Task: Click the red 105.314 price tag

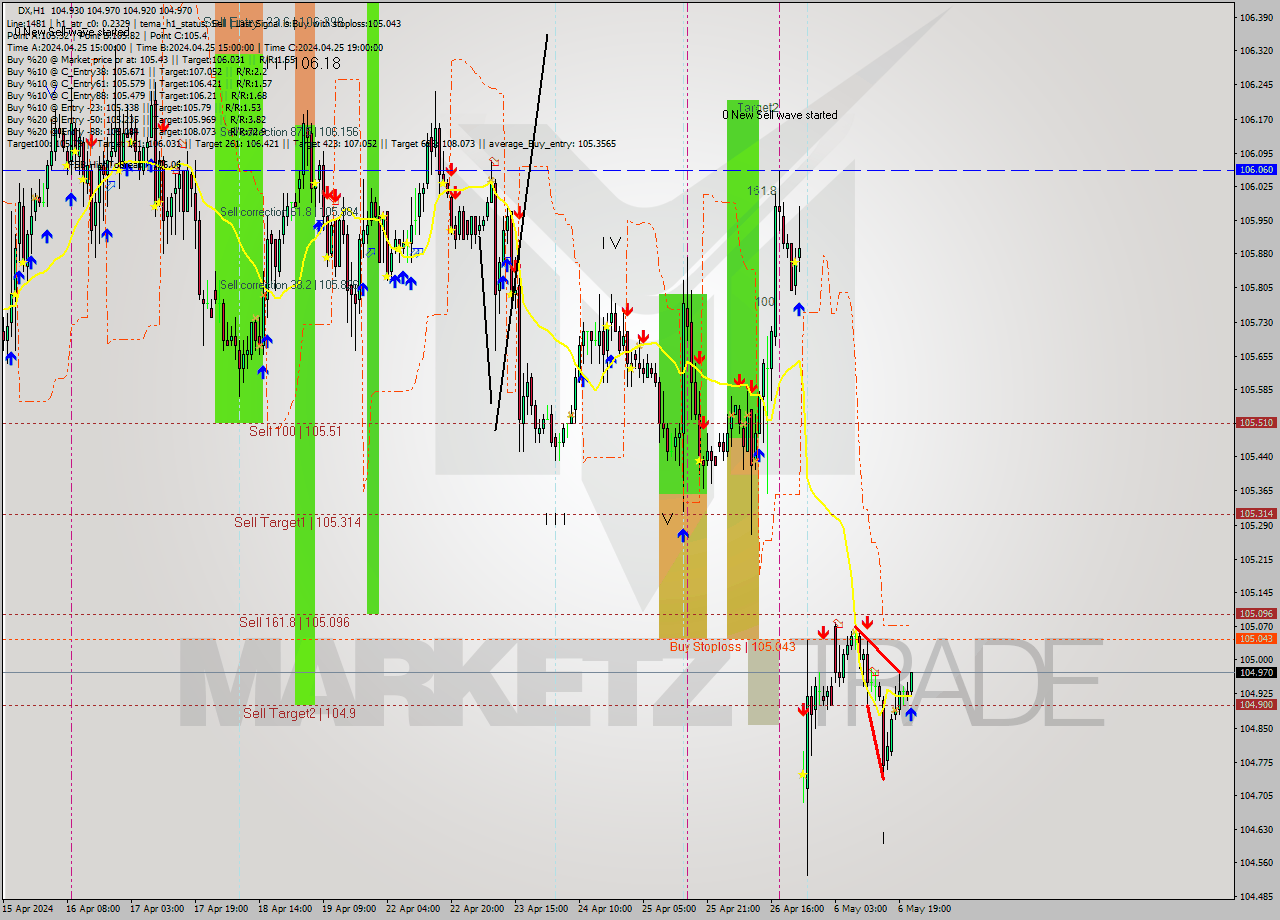Action: [1256, 513]
